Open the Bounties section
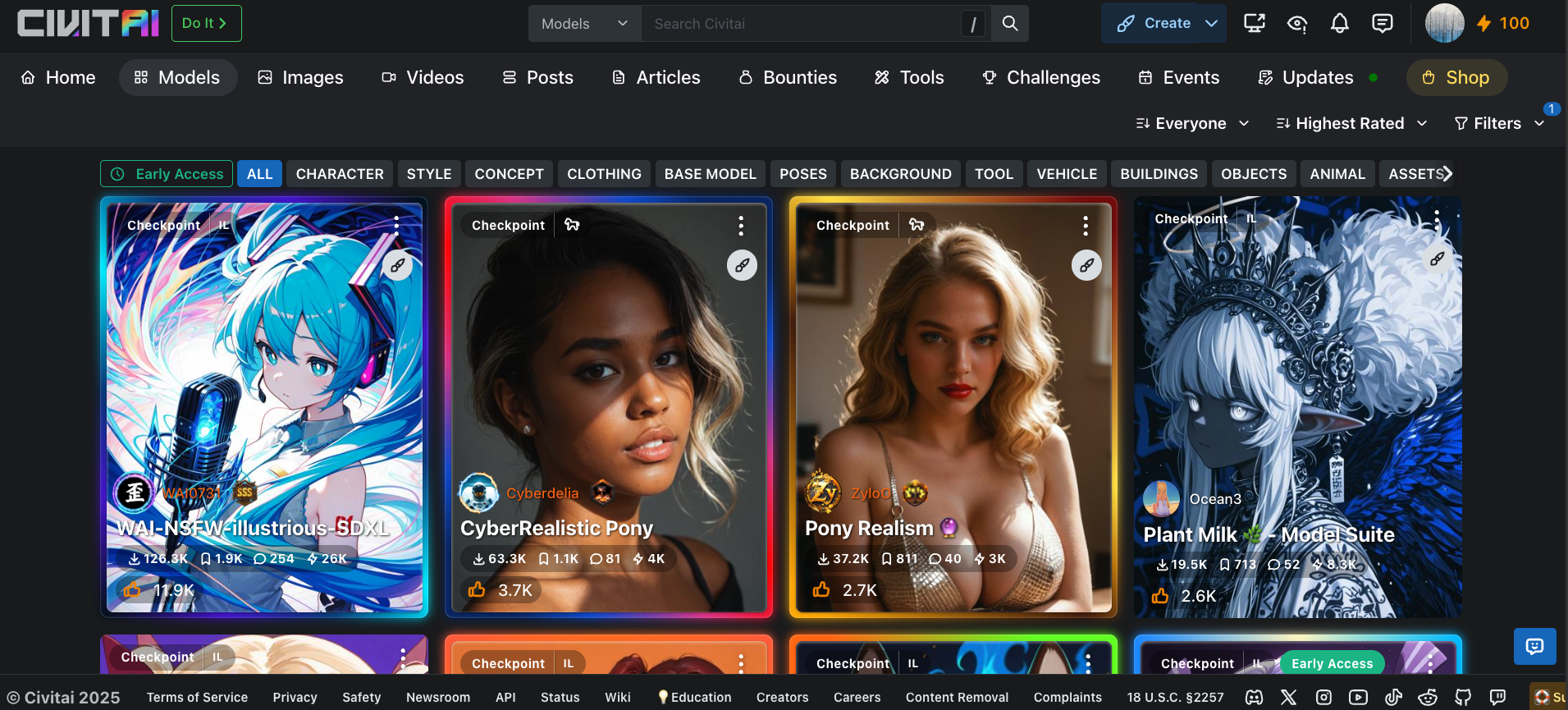The image size is (1568, 710). tap(788, 77)
